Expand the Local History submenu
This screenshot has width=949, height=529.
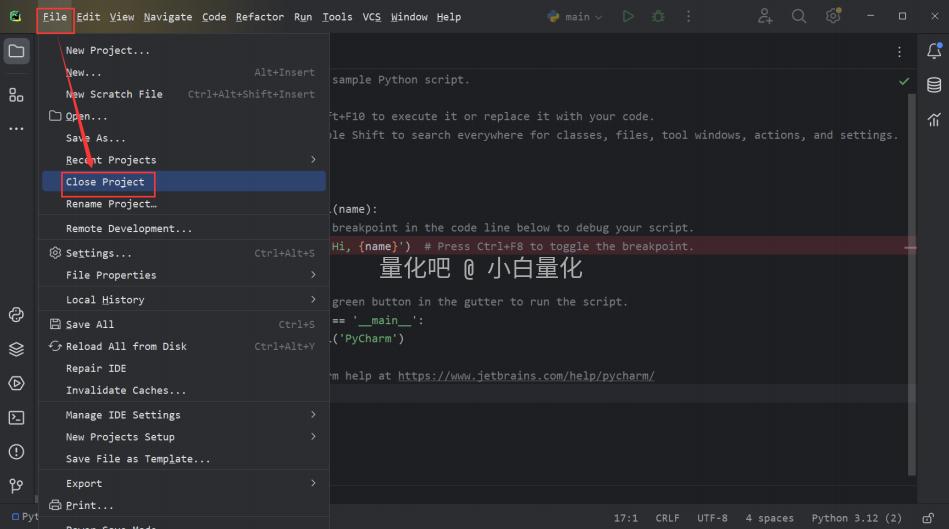point(190,299)
